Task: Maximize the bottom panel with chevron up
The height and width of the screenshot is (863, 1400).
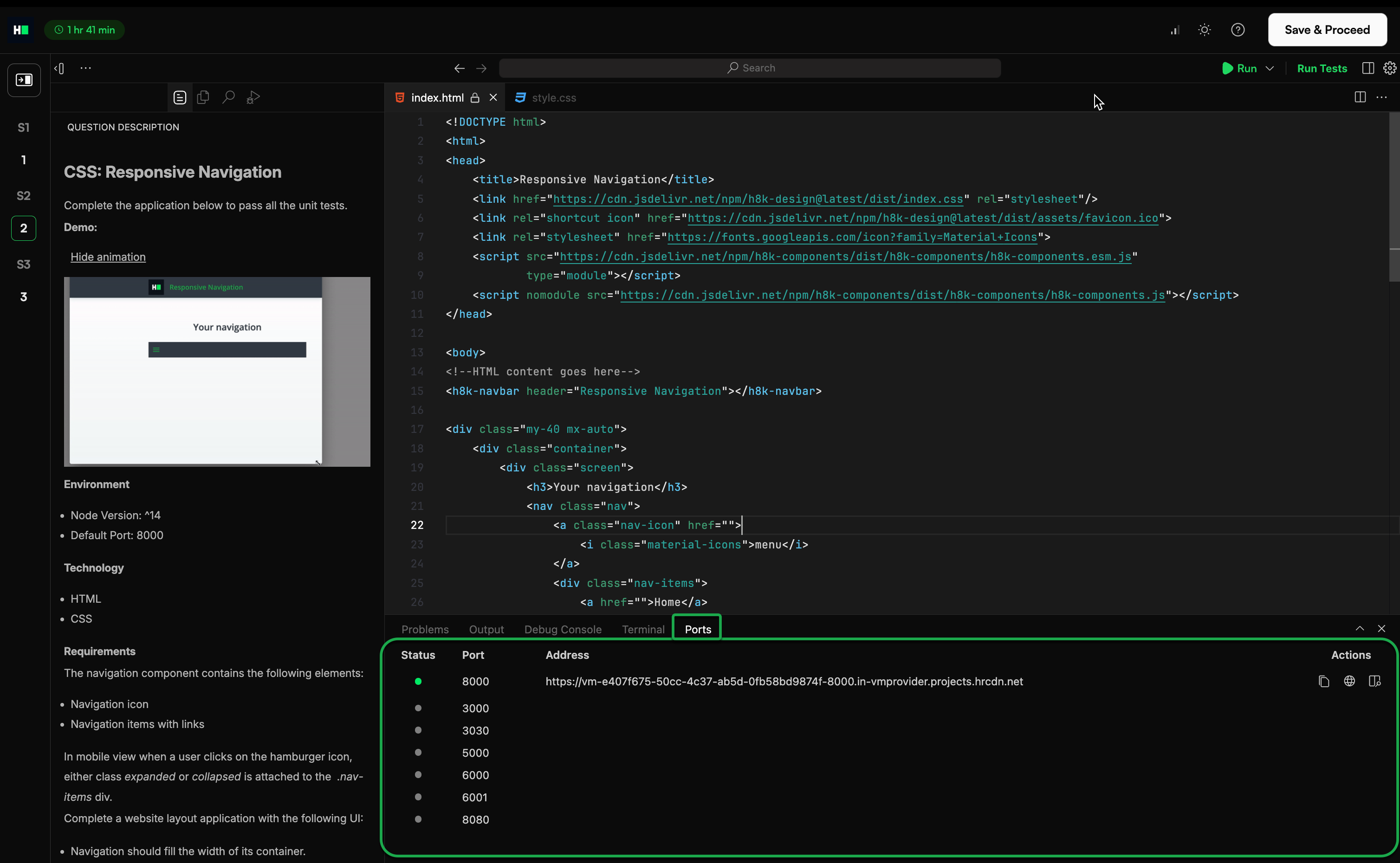Action: [x=1360, y=628]
